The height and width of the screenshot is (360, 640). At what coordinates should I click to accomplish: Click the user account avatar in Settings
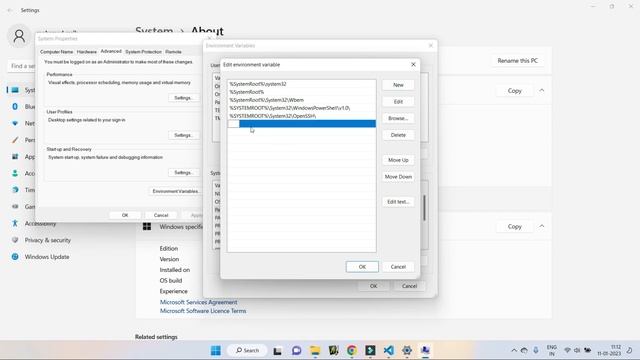pos(19,36)
